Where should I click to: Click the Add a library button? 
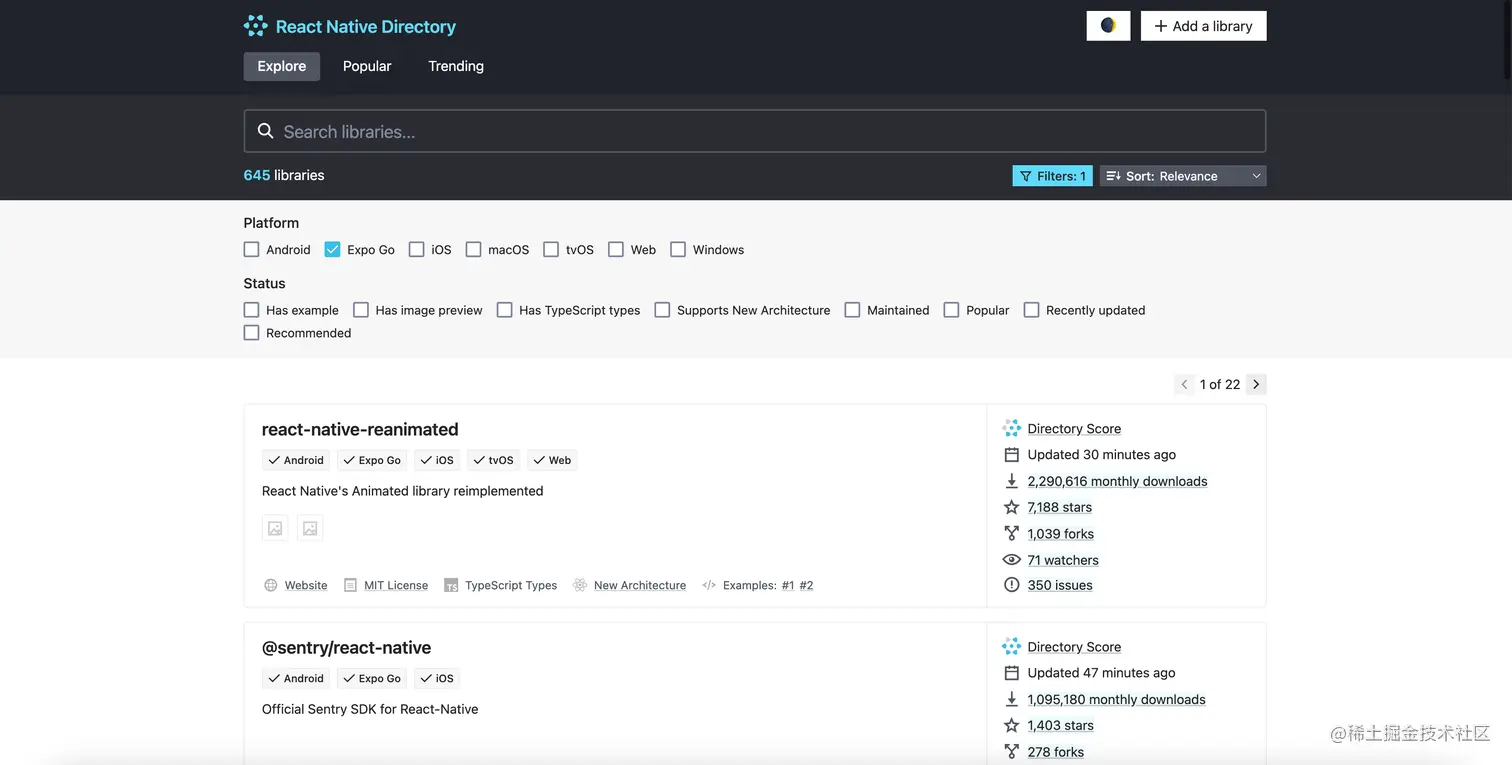tap(1204, 26)
